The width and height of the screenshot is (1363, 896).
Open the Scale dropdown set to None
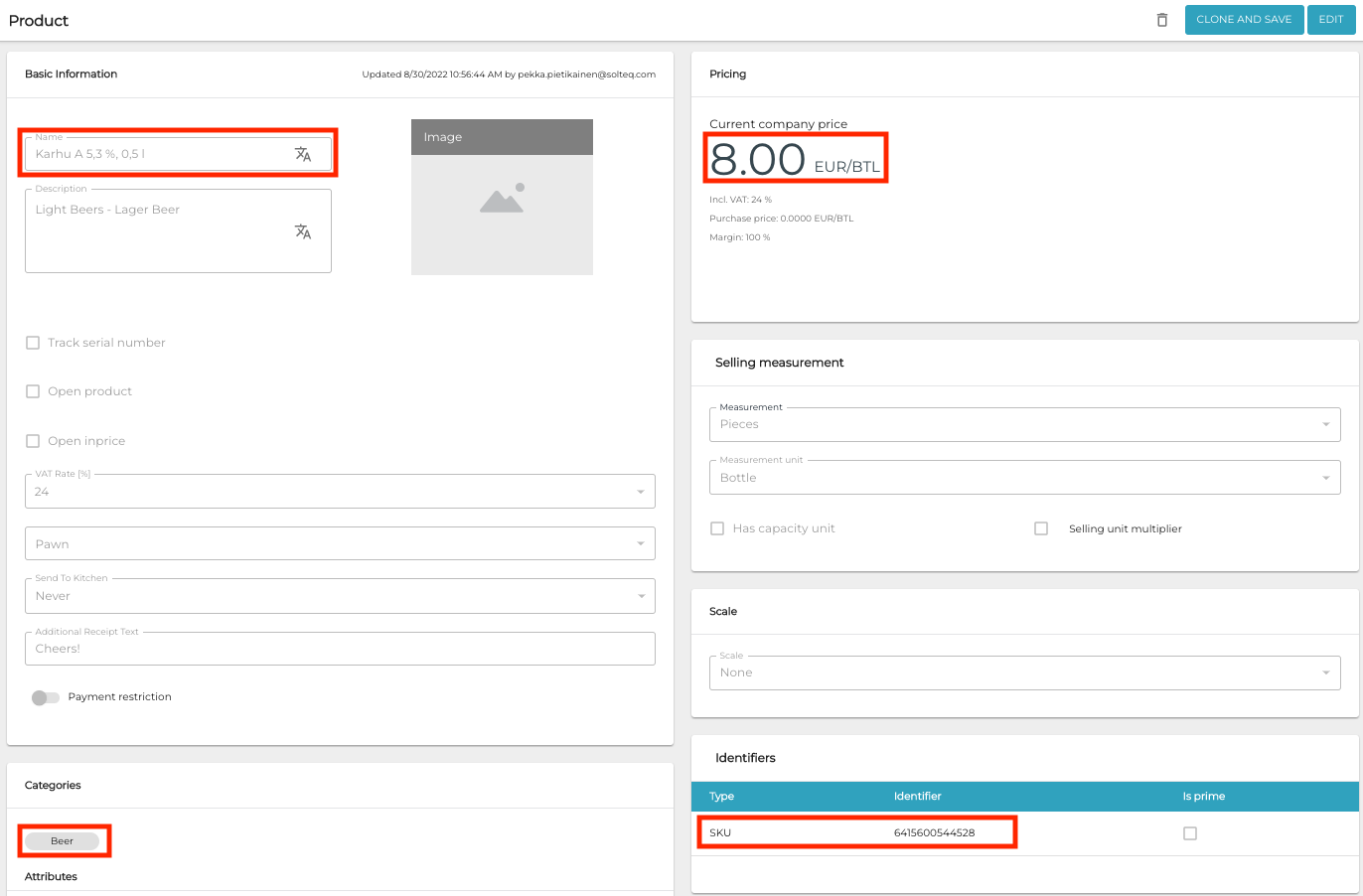pyautogui.click(x=1024, y=672)
